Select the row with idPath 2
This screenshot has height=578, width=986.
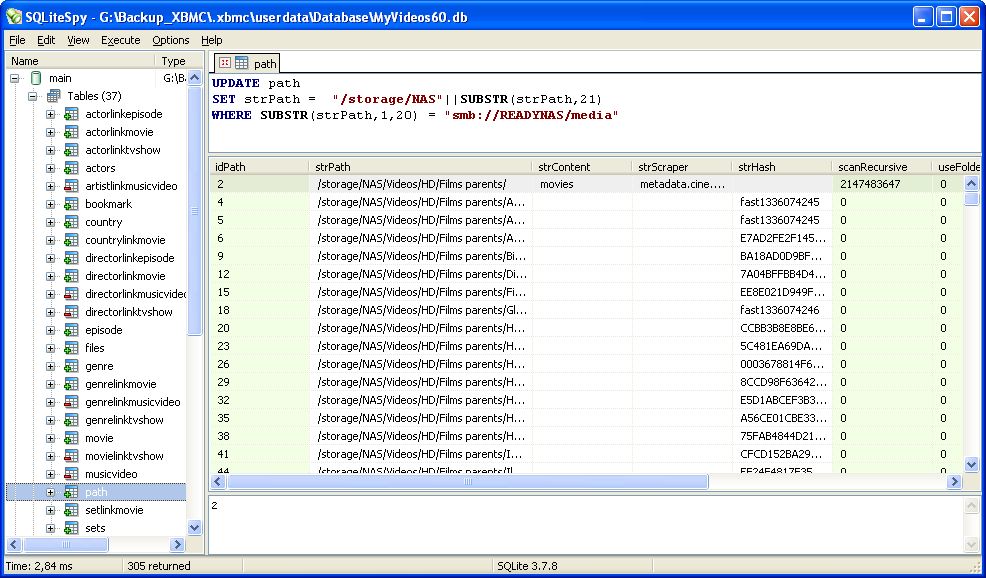(x=586, y=184)
